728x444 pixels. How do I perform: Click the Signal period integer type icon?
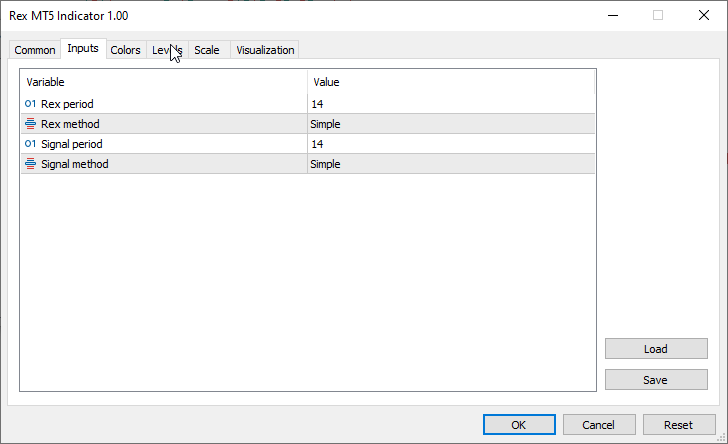pos(30,144)
